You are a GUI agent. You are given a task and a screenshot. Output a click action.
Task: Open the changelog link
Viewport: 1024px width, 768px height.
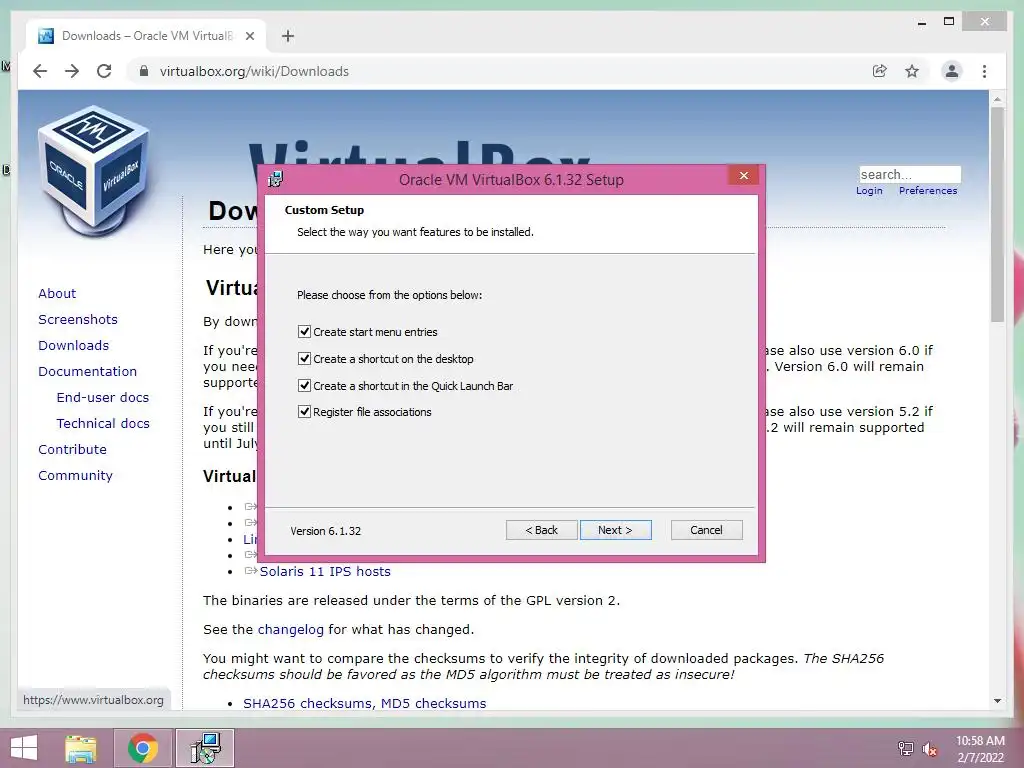291,630
